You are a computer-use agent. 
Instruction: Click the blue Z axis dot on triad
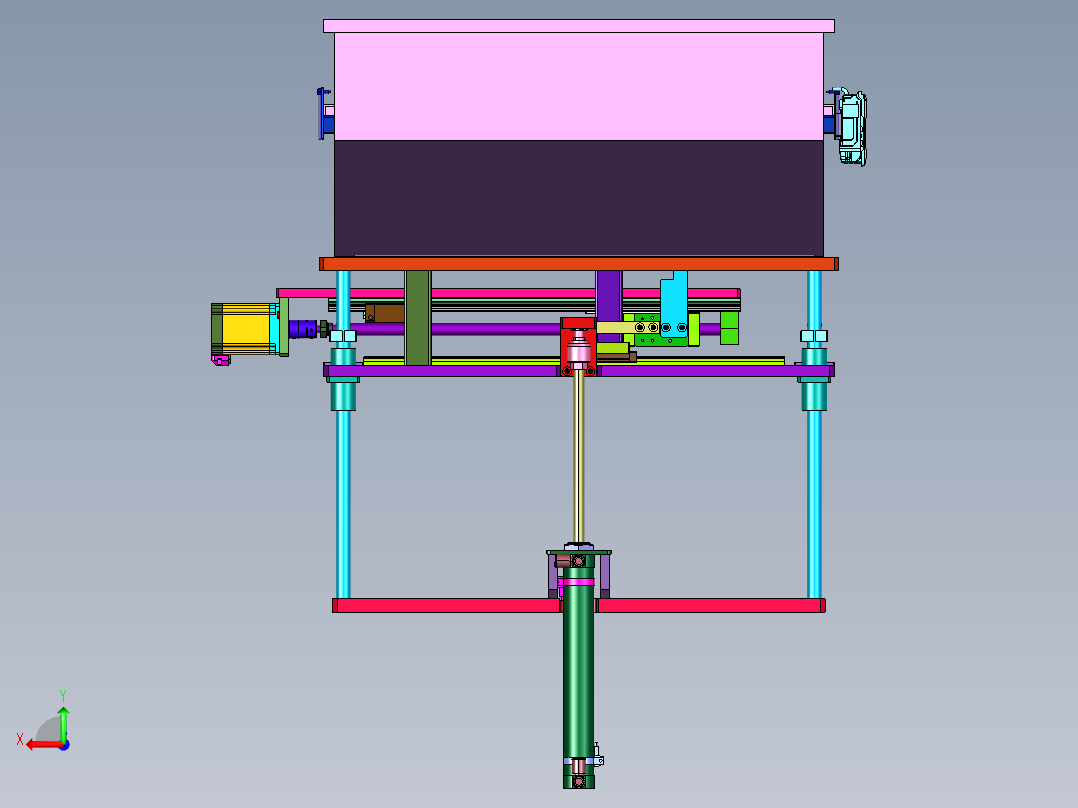pos(65,745)
